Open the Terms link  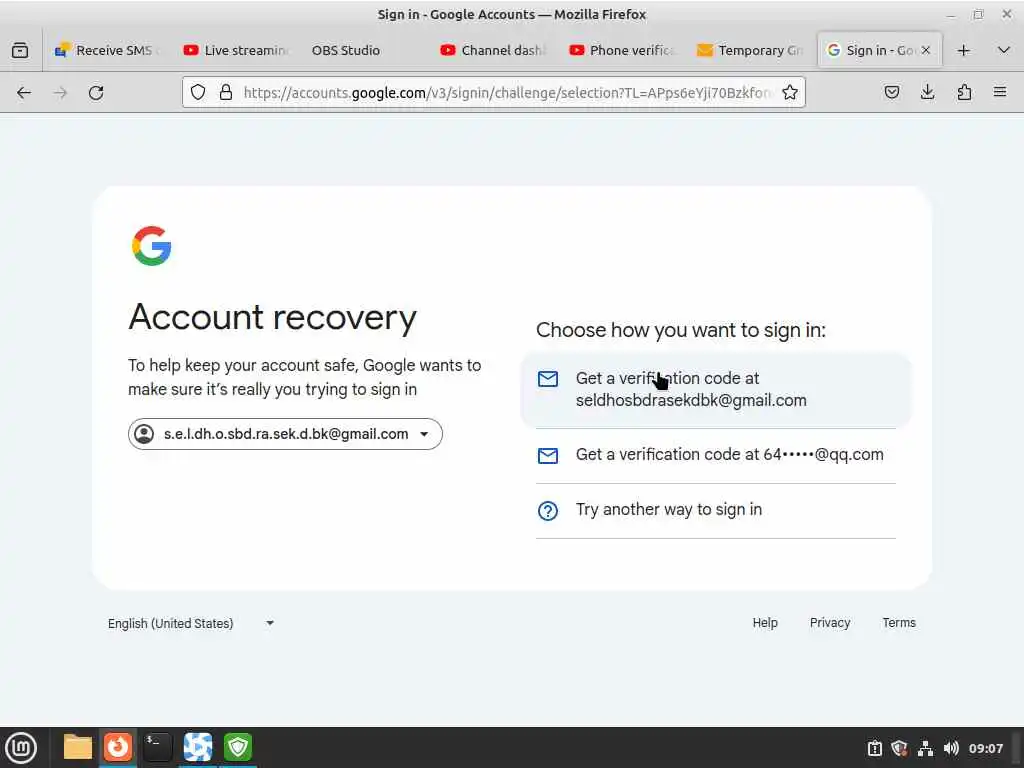[x=899, y=623]
